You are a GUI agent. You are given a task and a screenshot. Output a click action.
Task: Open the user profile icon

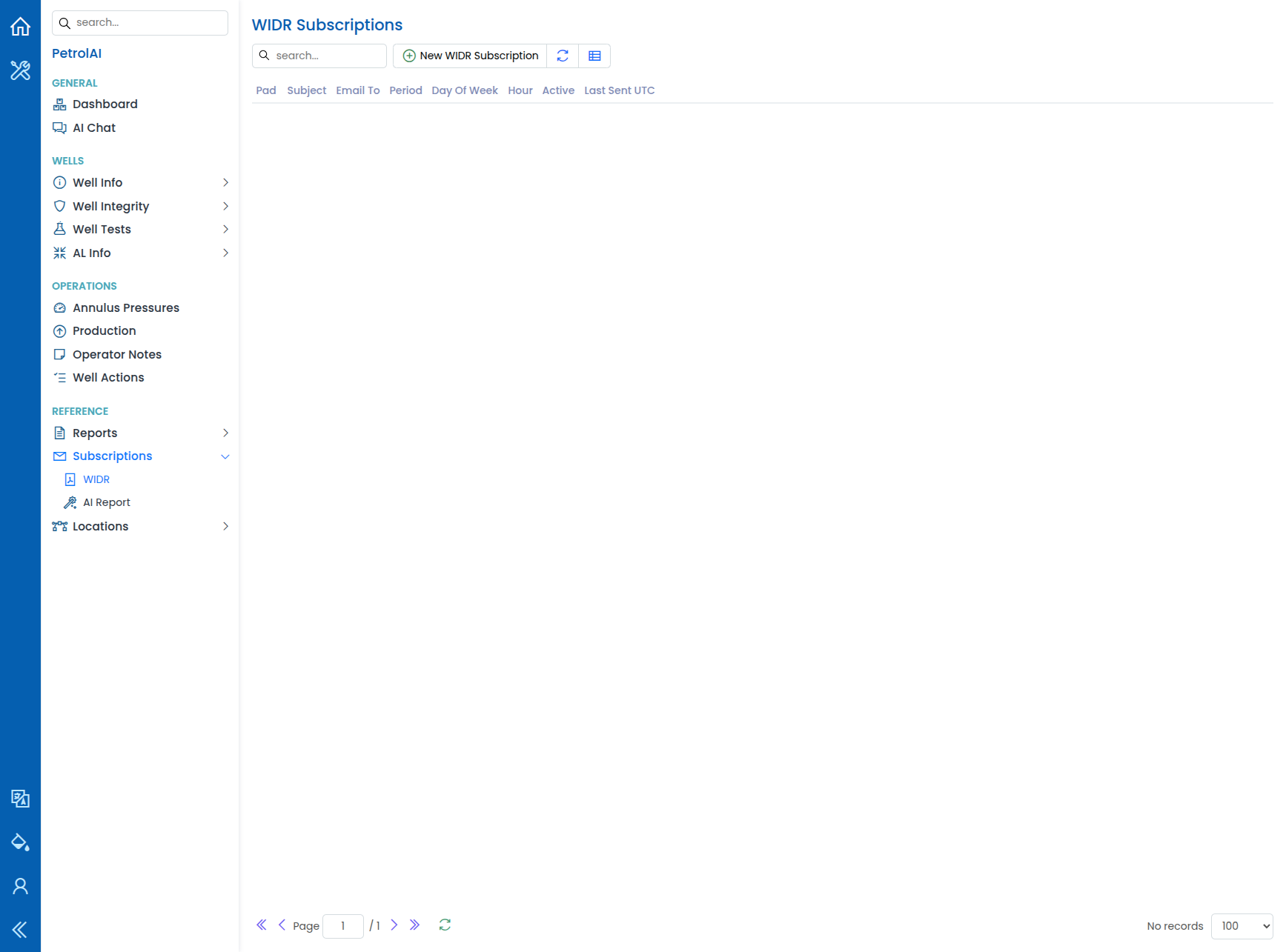pyautogui.click(x=20, y=886)
